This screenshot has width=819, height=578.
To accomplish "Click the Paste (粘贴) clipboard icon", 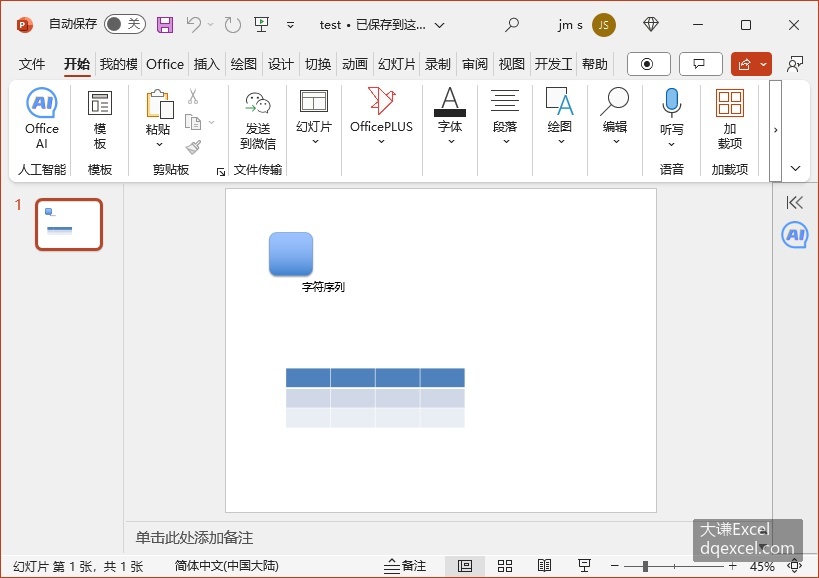I will coord(159,104).
